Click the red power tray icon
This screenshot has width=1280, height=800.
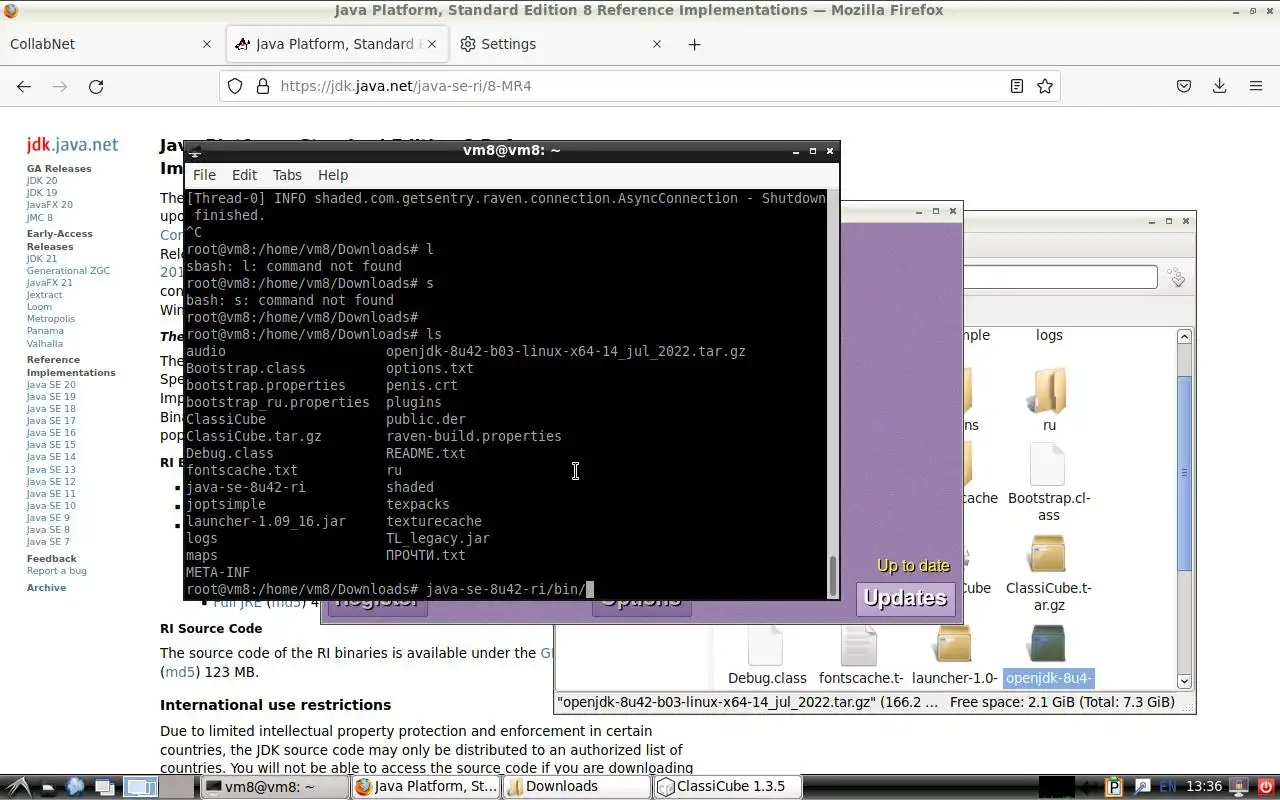(1265, 787)
